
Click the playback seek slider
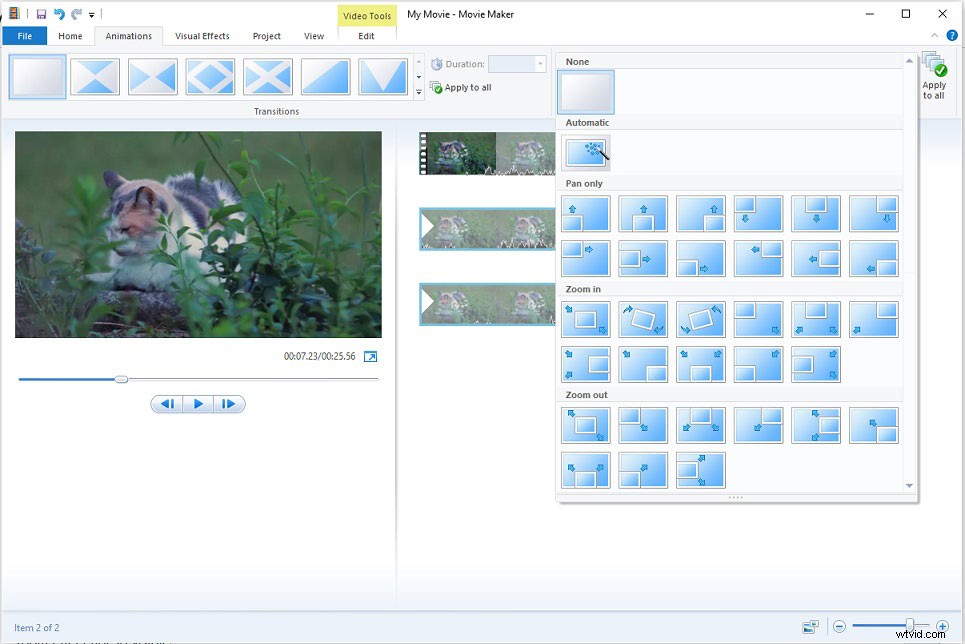pos(122,379)
